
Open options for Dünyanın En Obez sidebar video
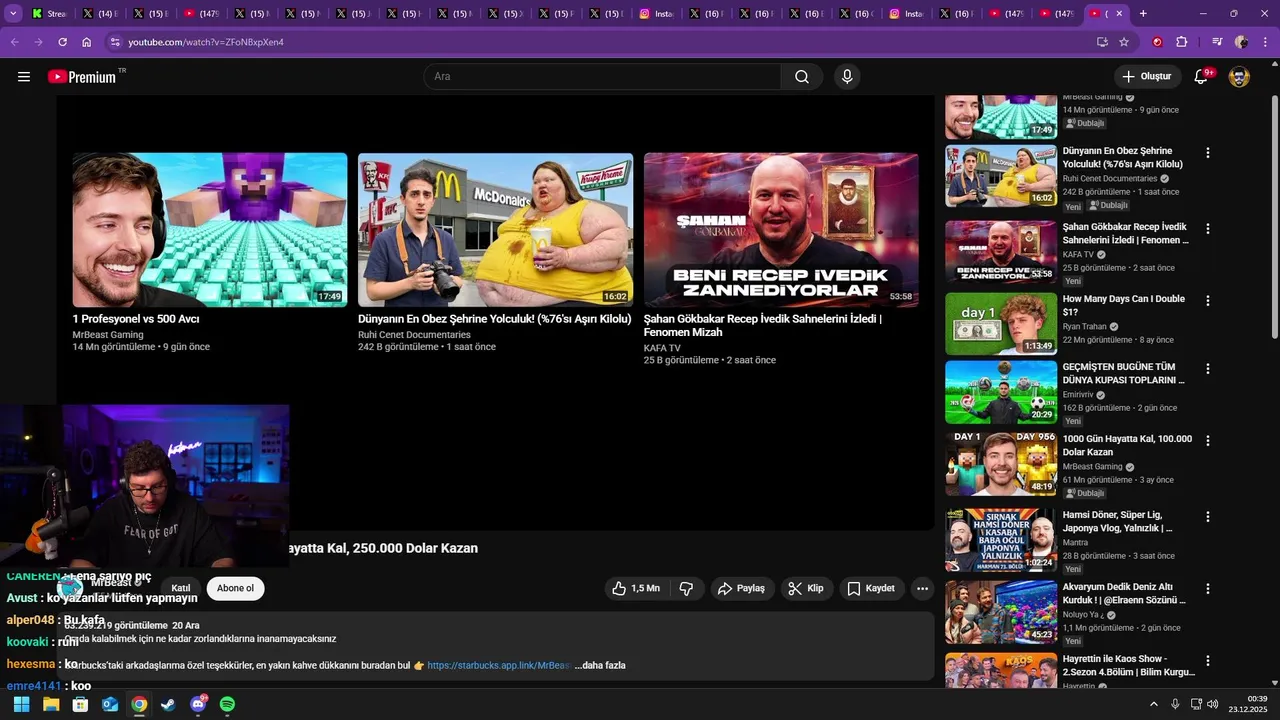click(1207, 153)
